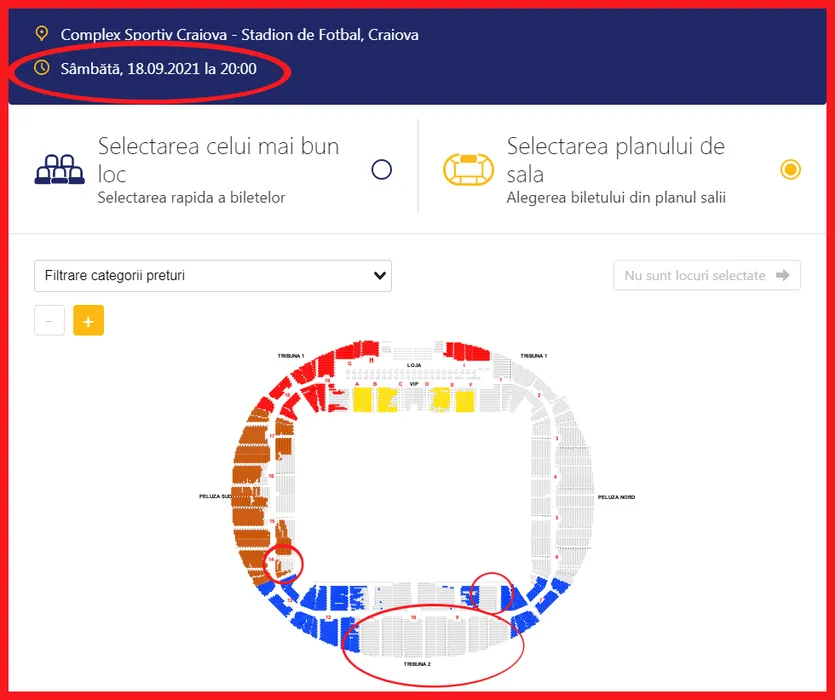Select the yellow VIP sector F block

pyautogui.click(x=464, y=401)
